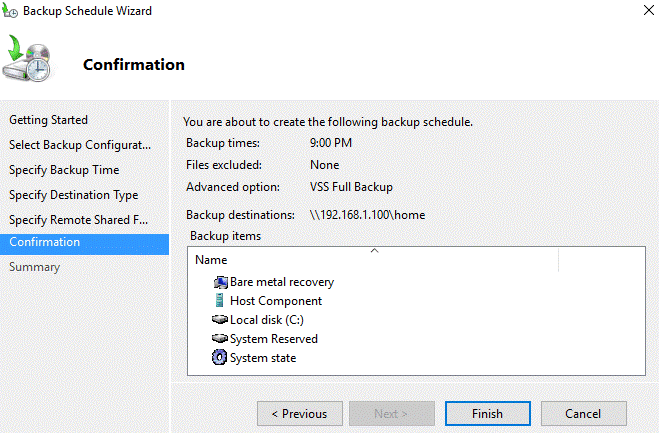Open the Getting Started step
Image resolution: width=659 pixels, height=433 pixels.
point(49,120)
